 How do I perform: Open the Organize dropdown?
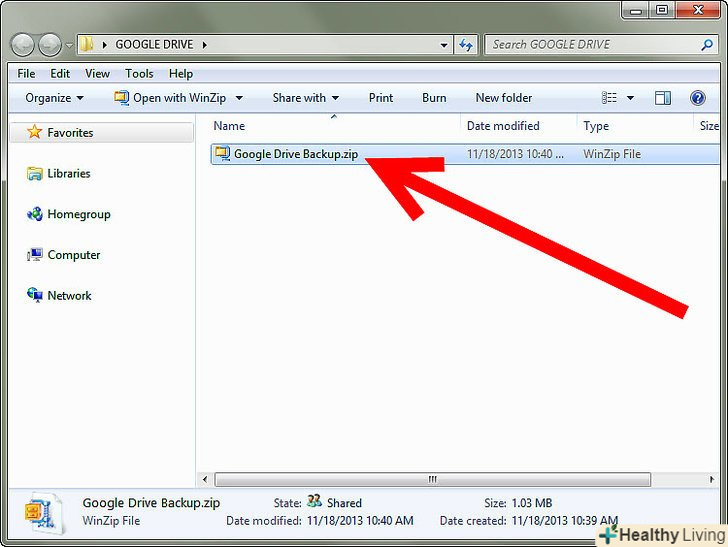pyautogui.click(x=54, y=98)
